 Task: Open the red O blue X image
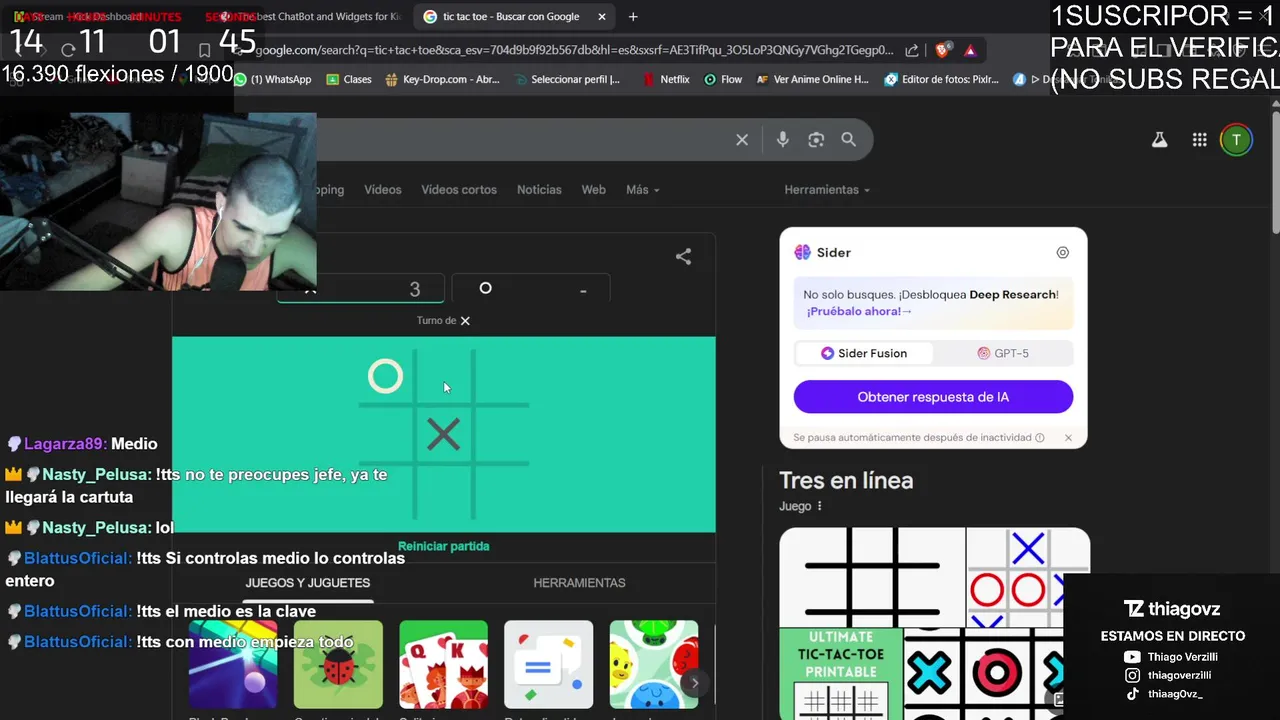tap(1028, 577)
